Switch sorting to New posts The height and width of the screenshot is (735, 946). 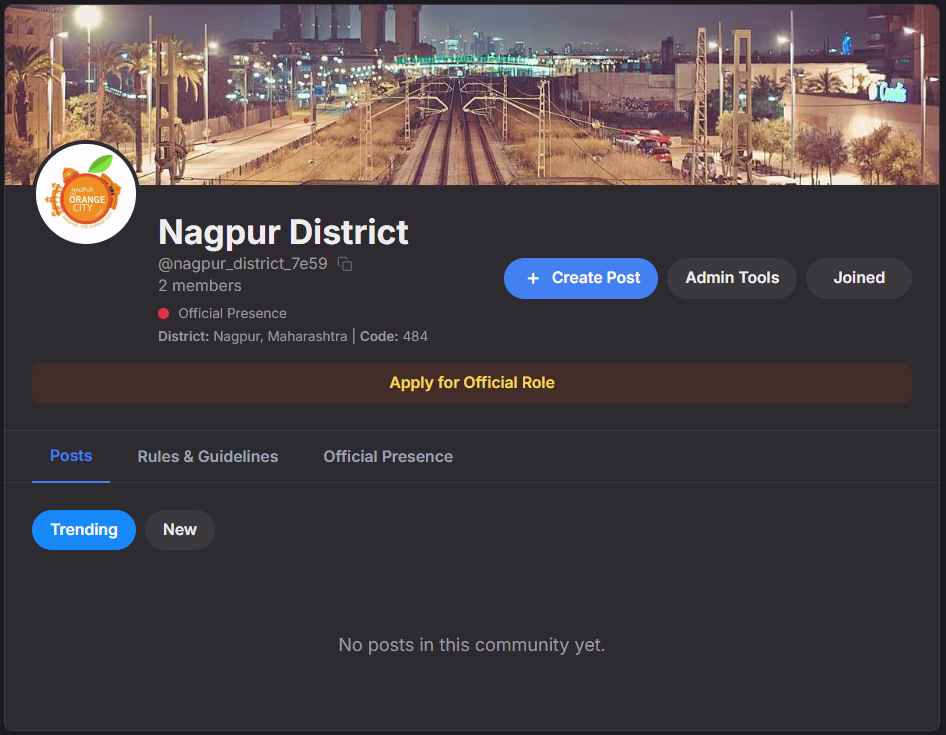tap(179, 529)
